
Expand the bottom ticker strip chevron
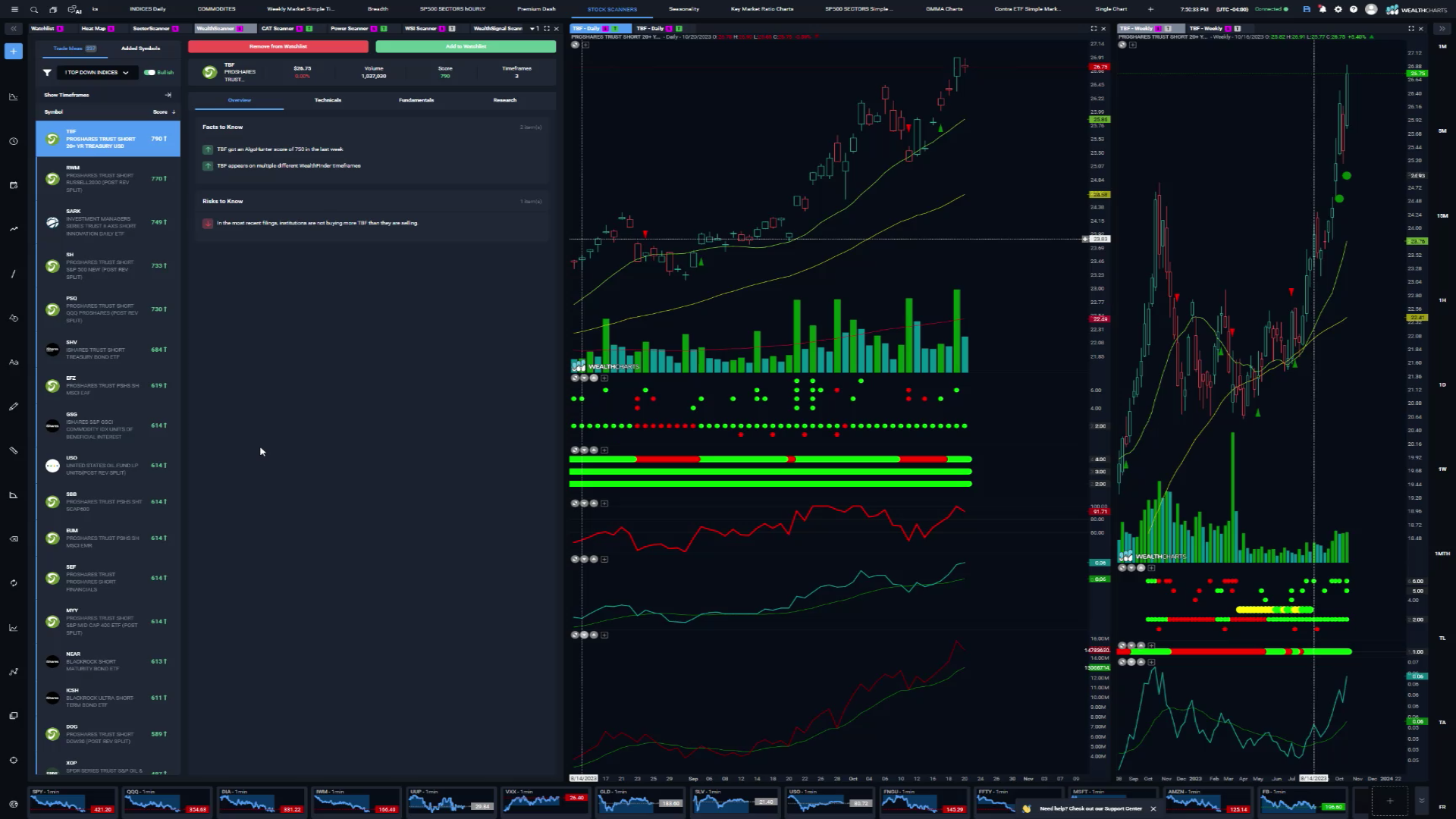(1421, 800)
